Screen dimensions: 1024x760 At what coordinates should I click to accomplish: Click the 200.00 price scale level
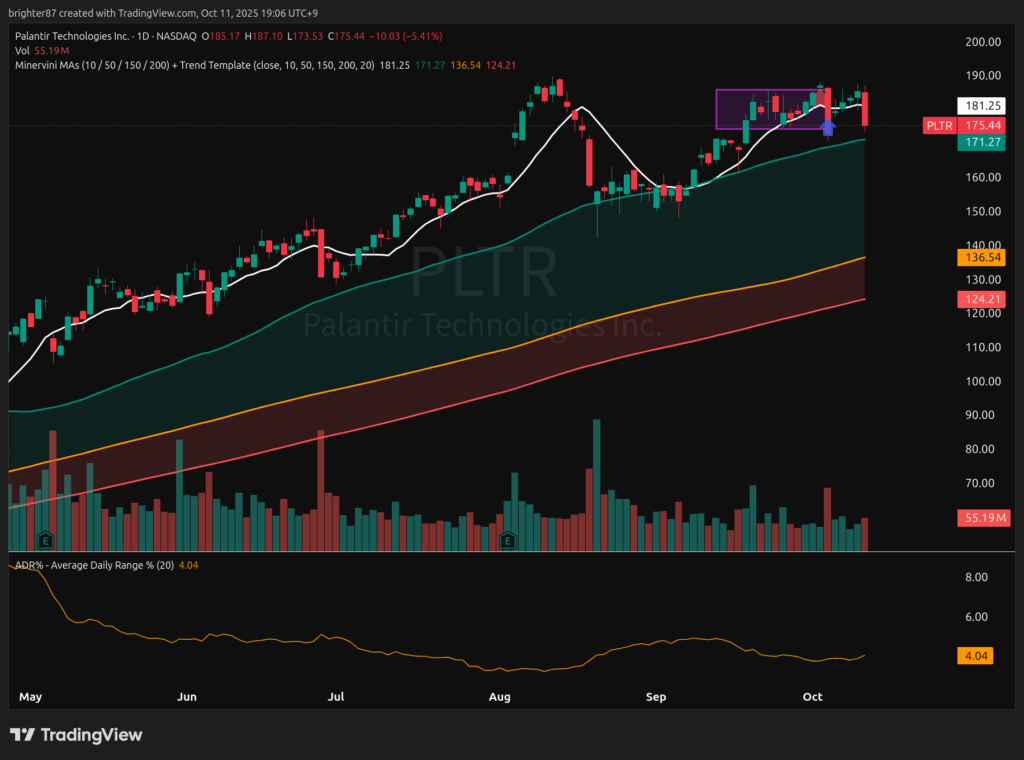tap(980, 42)
